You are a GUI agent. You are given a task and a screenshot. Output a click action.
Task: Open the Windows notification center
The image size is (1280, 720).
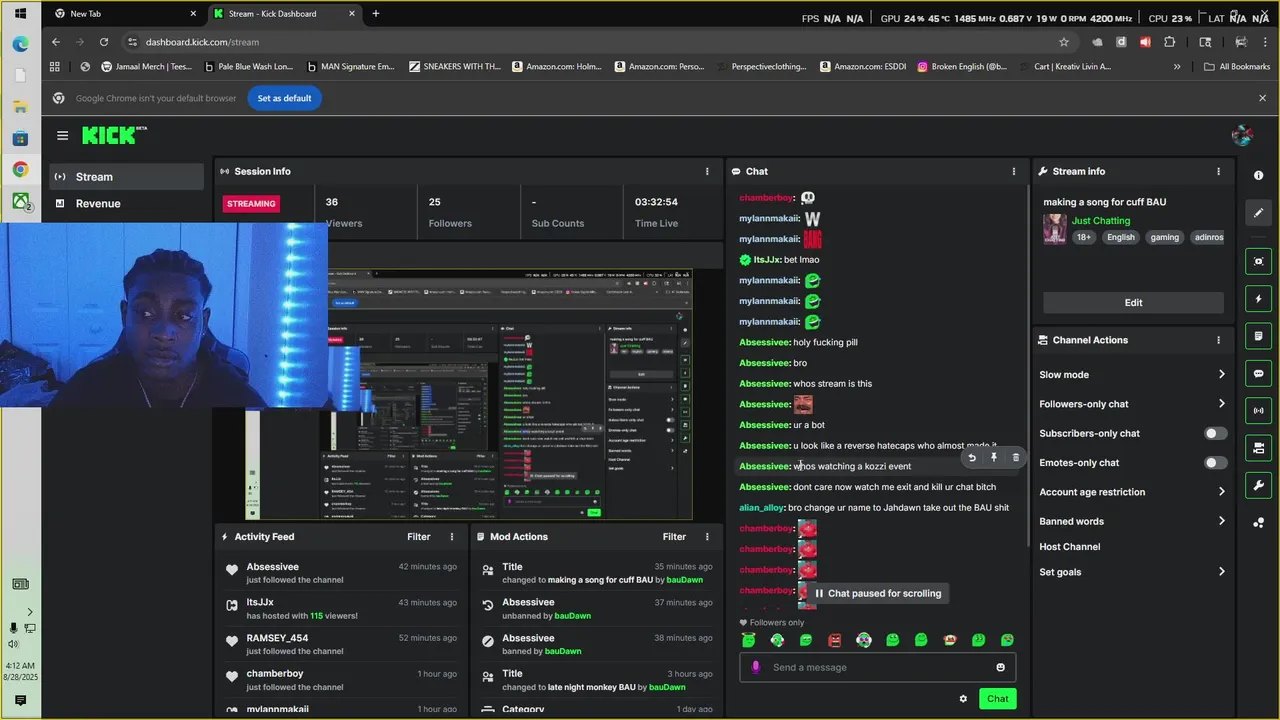coord(20,701)
